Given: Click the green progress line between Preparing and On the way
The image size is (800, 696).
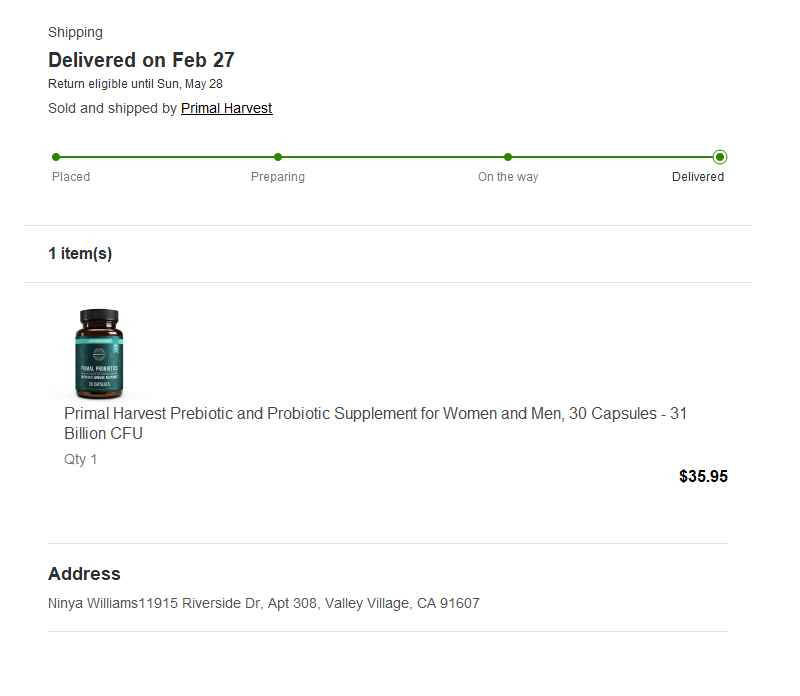Looking at the screenshot, I should (393, 157).
